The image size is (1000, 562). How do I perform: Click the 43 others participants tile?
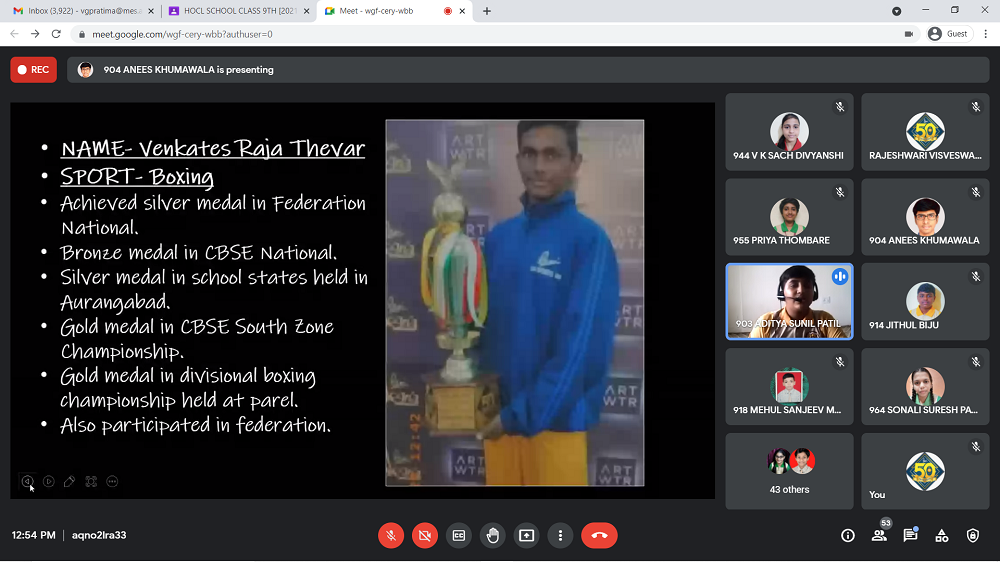[789, 470]
